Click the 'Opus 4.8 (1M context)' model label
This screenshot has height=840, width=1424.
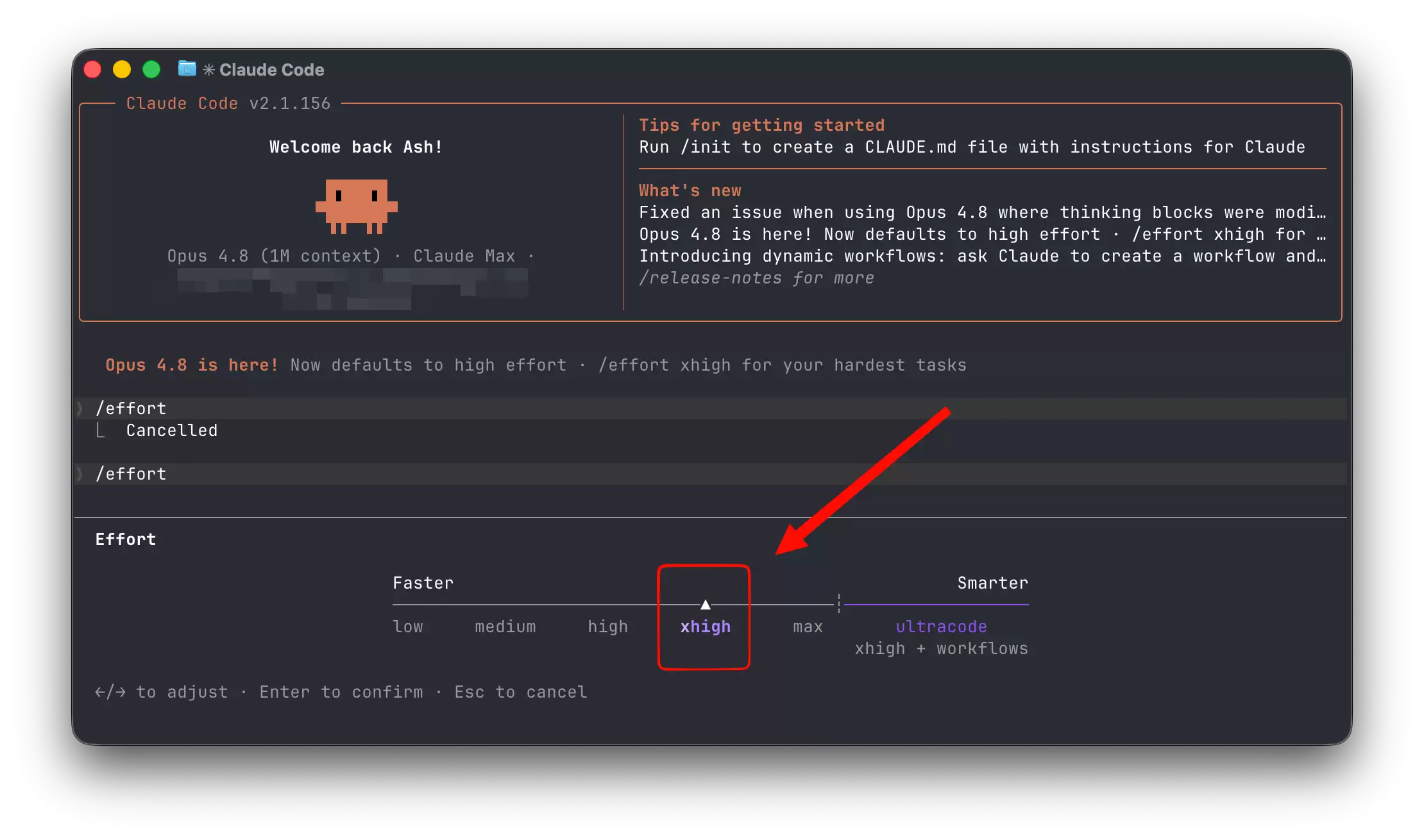274,256
